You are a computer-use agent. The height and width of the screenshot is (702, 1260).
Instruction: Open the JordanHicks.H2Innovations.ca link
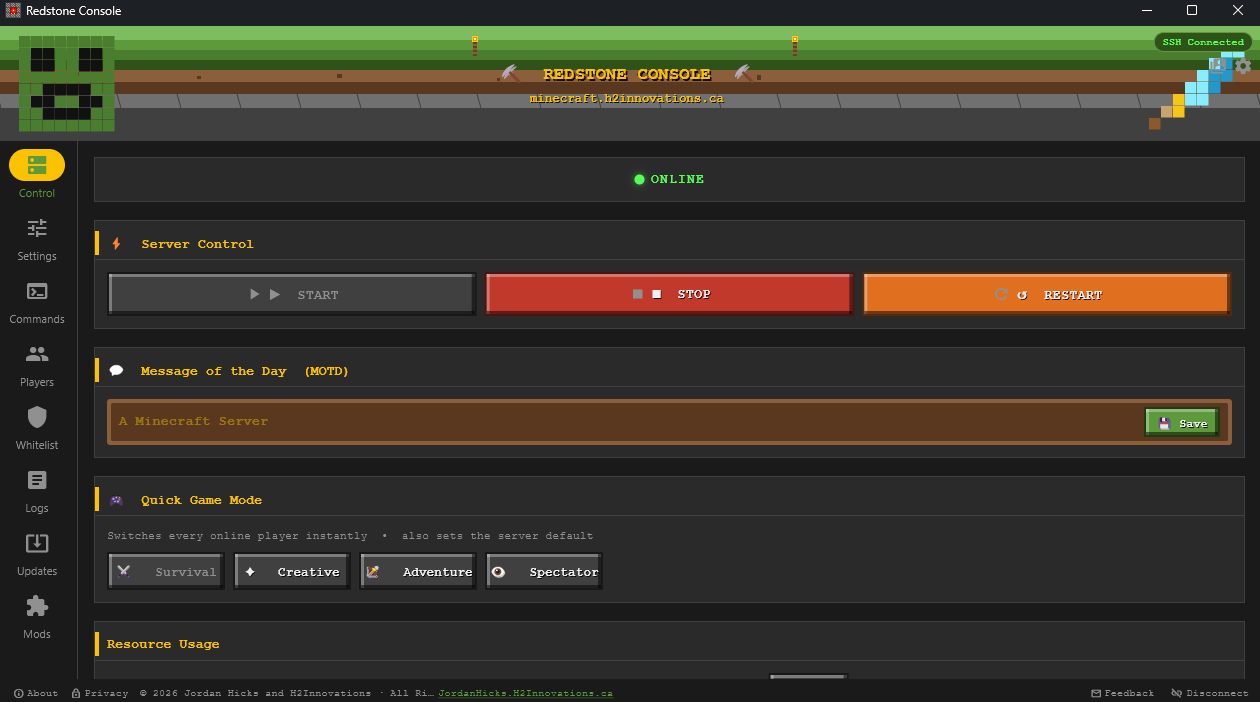point(526,693)
